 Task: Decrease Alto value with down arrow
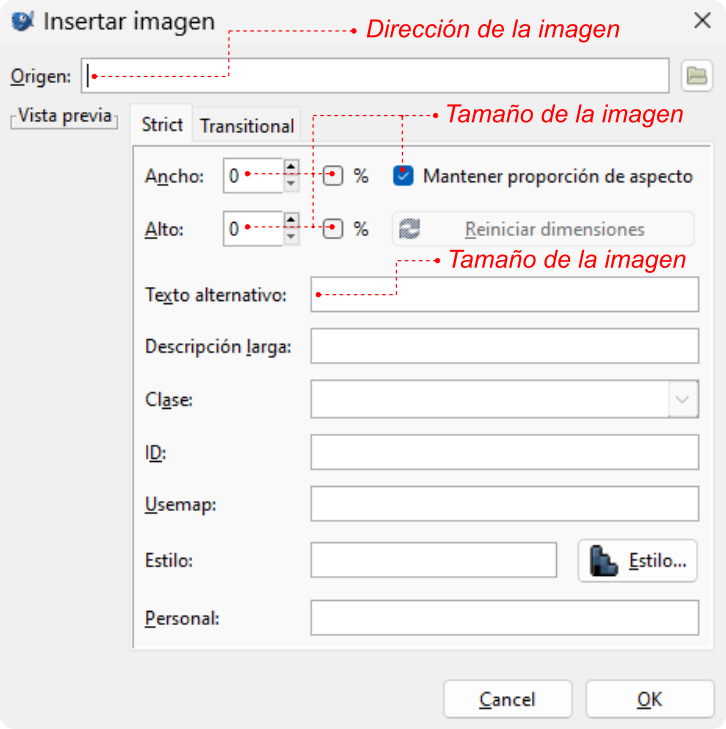pos(291,236)
